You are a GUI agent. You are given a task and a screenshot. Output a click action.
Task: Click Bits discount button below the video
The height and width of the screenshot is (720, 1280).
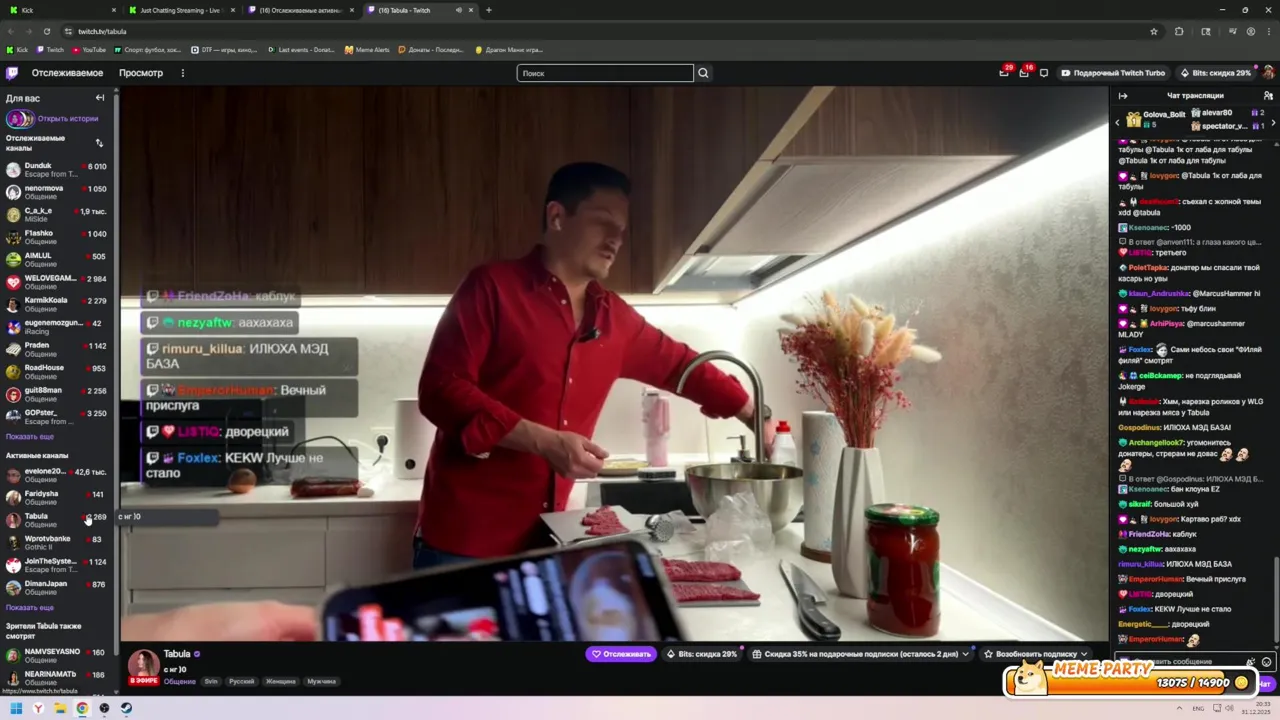(x=702, y=654)
